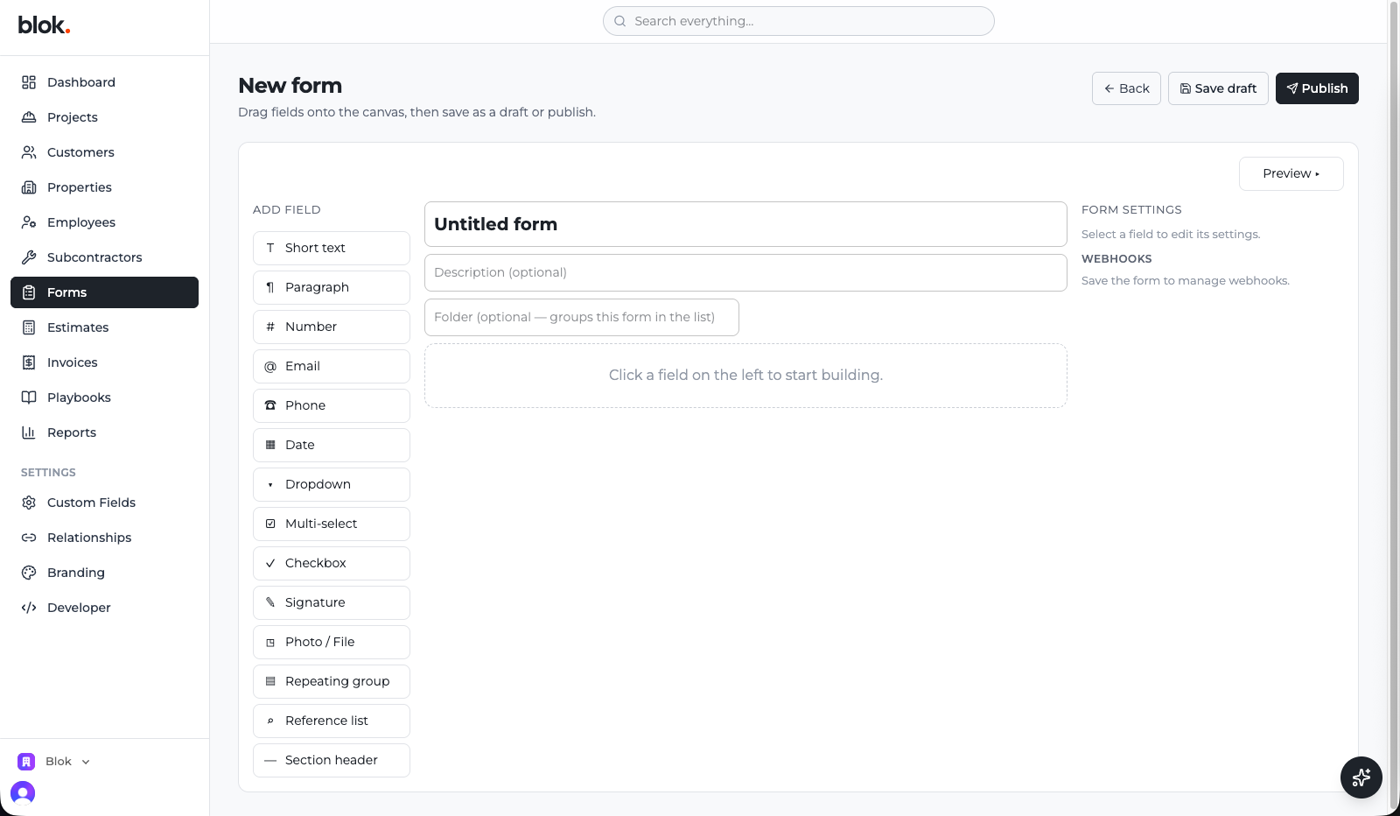The width and height of the screenshot is (1400, 816).
Task: Add a Date field
Action: coord(331,445)
